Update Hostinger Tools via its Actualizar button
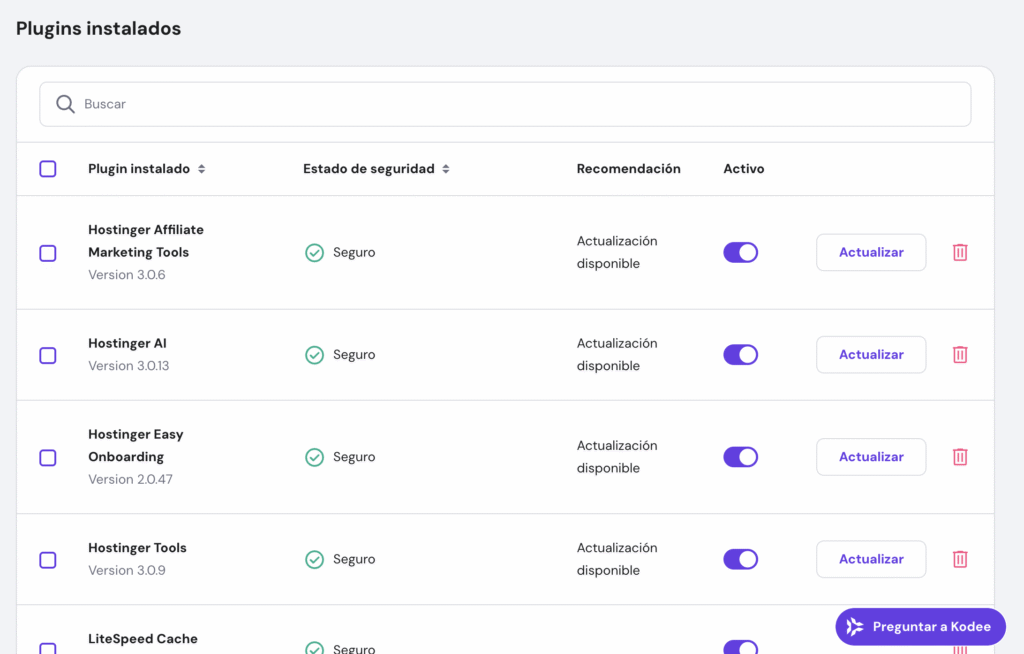 [870, 559]
